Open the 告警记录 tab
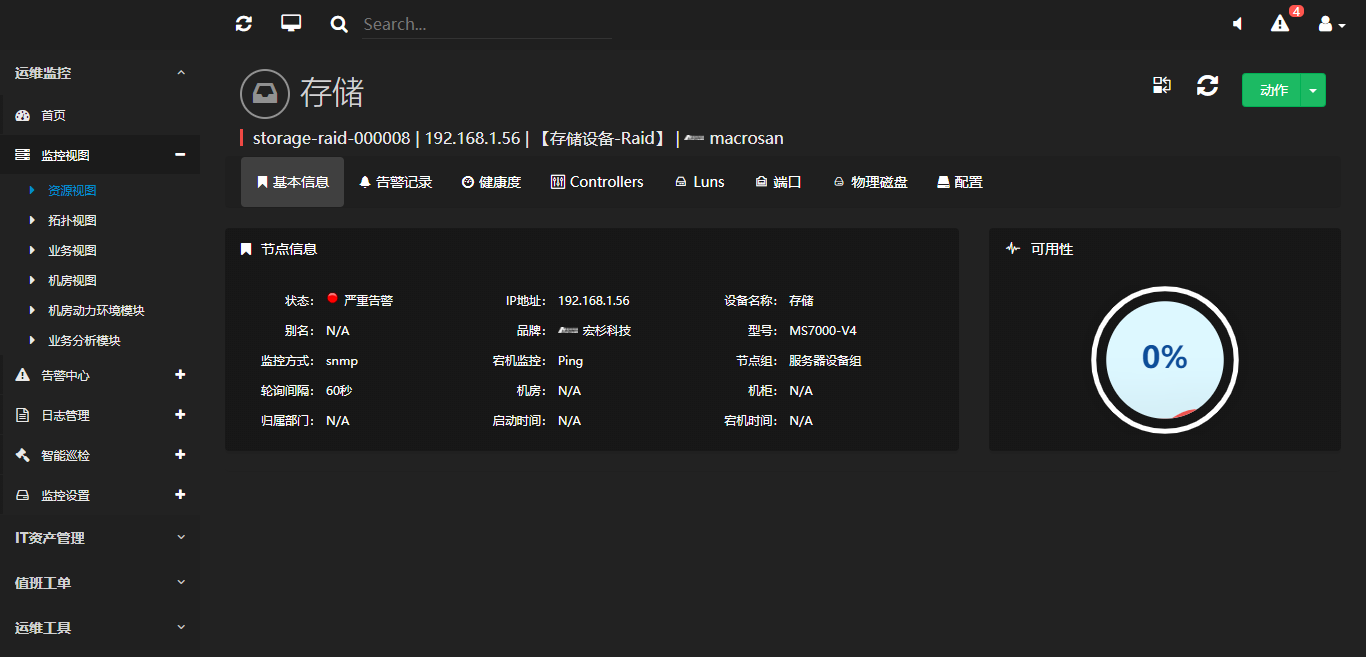The width and height of the screenshot is (1366, 657). point(396,182)
